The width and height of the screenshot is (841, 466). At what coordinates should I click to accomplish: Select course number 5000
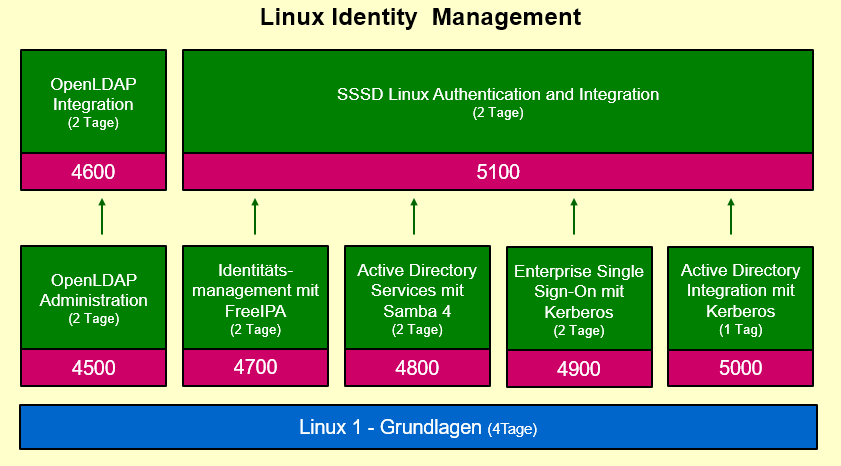tap(740, 368)
